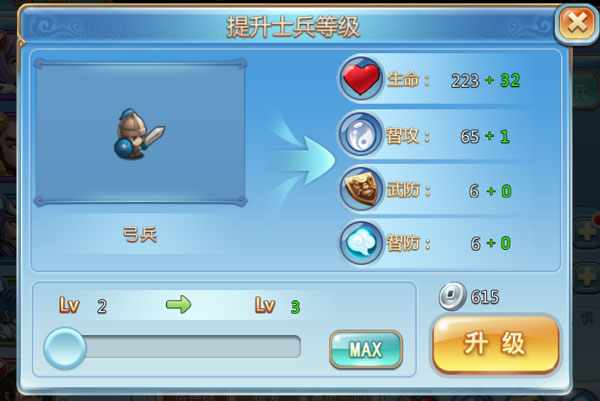Click the gray slider track
600x401 pixels.
point(192,347)
